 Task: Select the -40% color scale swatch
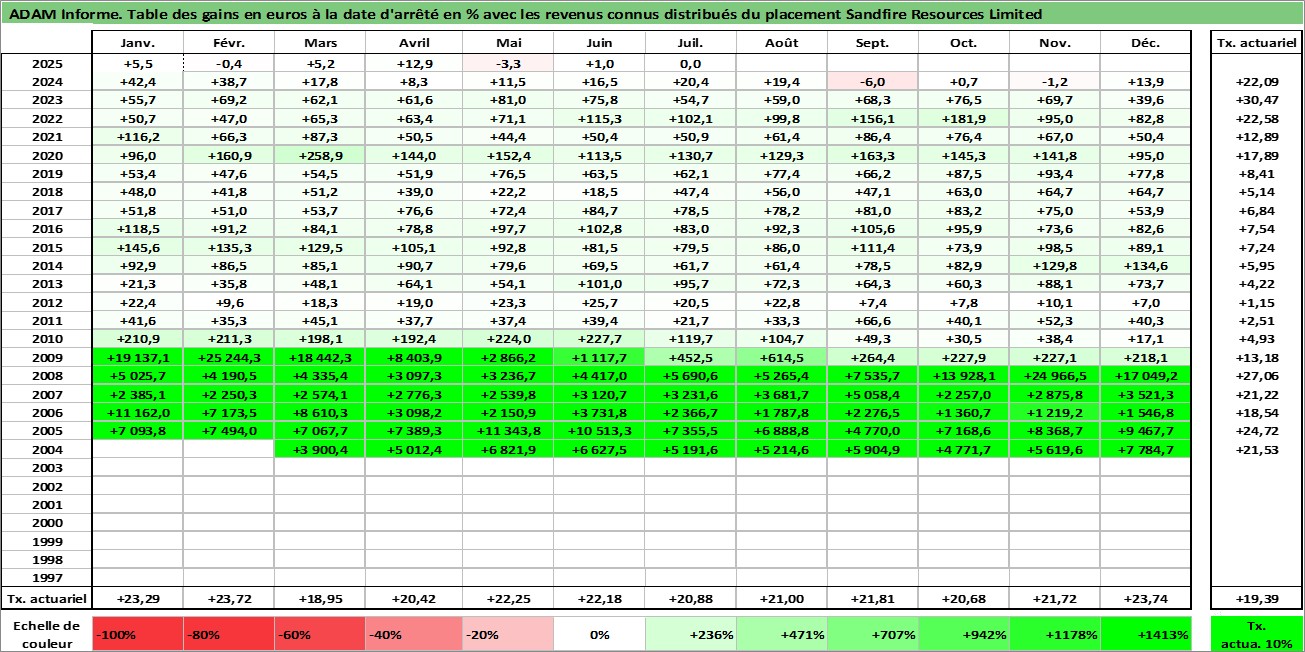point(411,634)
